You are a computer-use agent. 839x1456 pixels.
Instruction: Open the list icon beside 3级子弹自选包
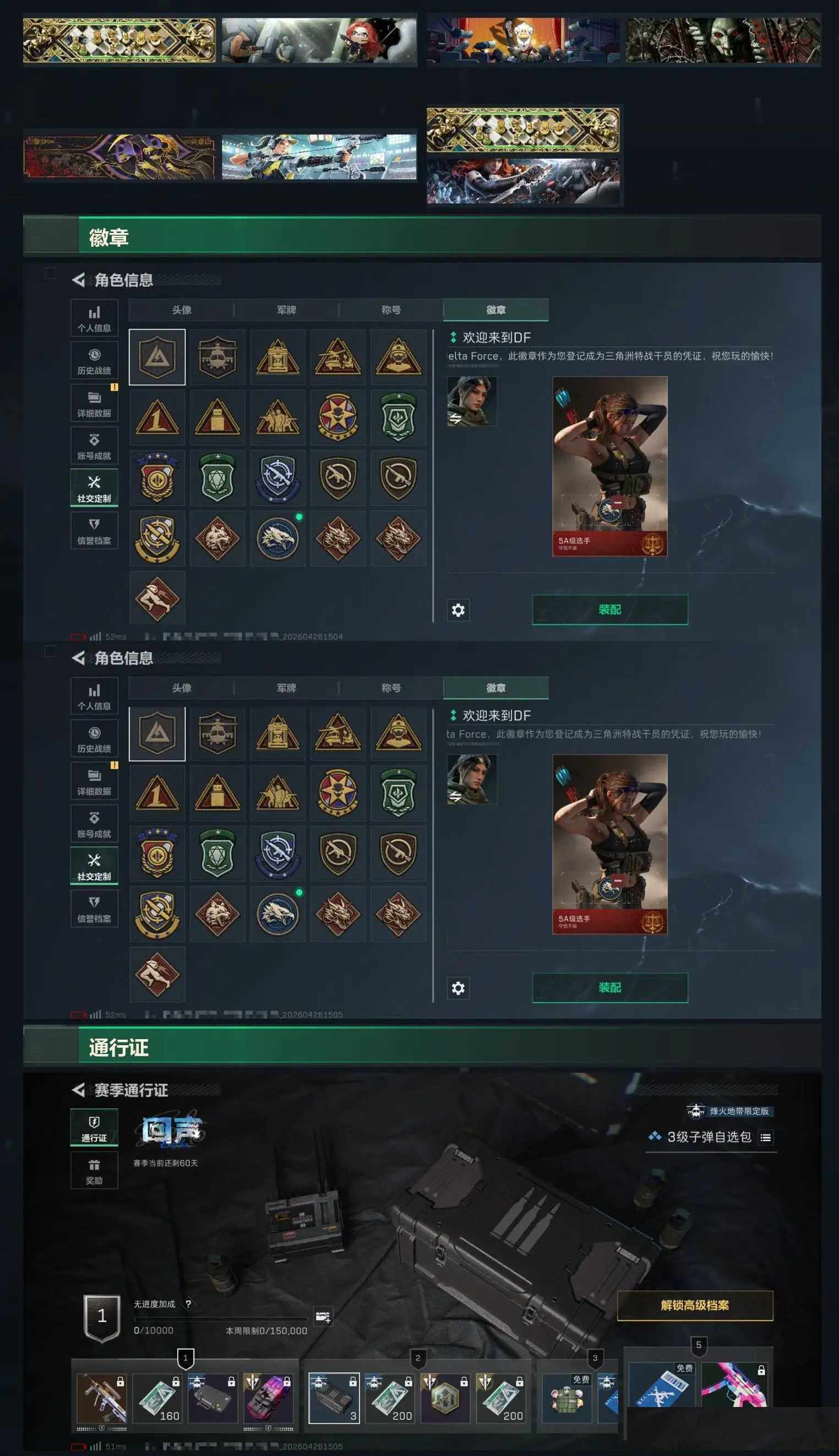[x=765, y=1137]
